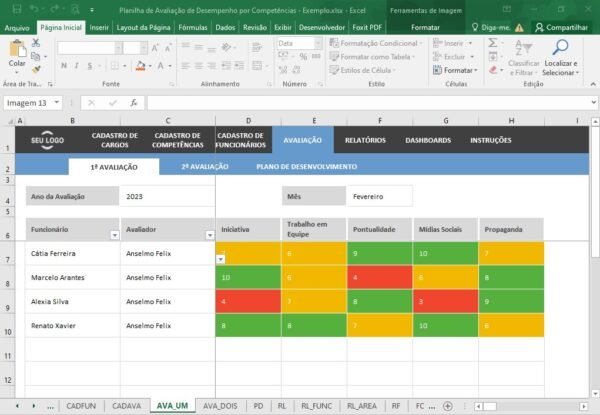Click the increase font size icon
This screenshot has width=600, height=415.
tap(155, 48)
